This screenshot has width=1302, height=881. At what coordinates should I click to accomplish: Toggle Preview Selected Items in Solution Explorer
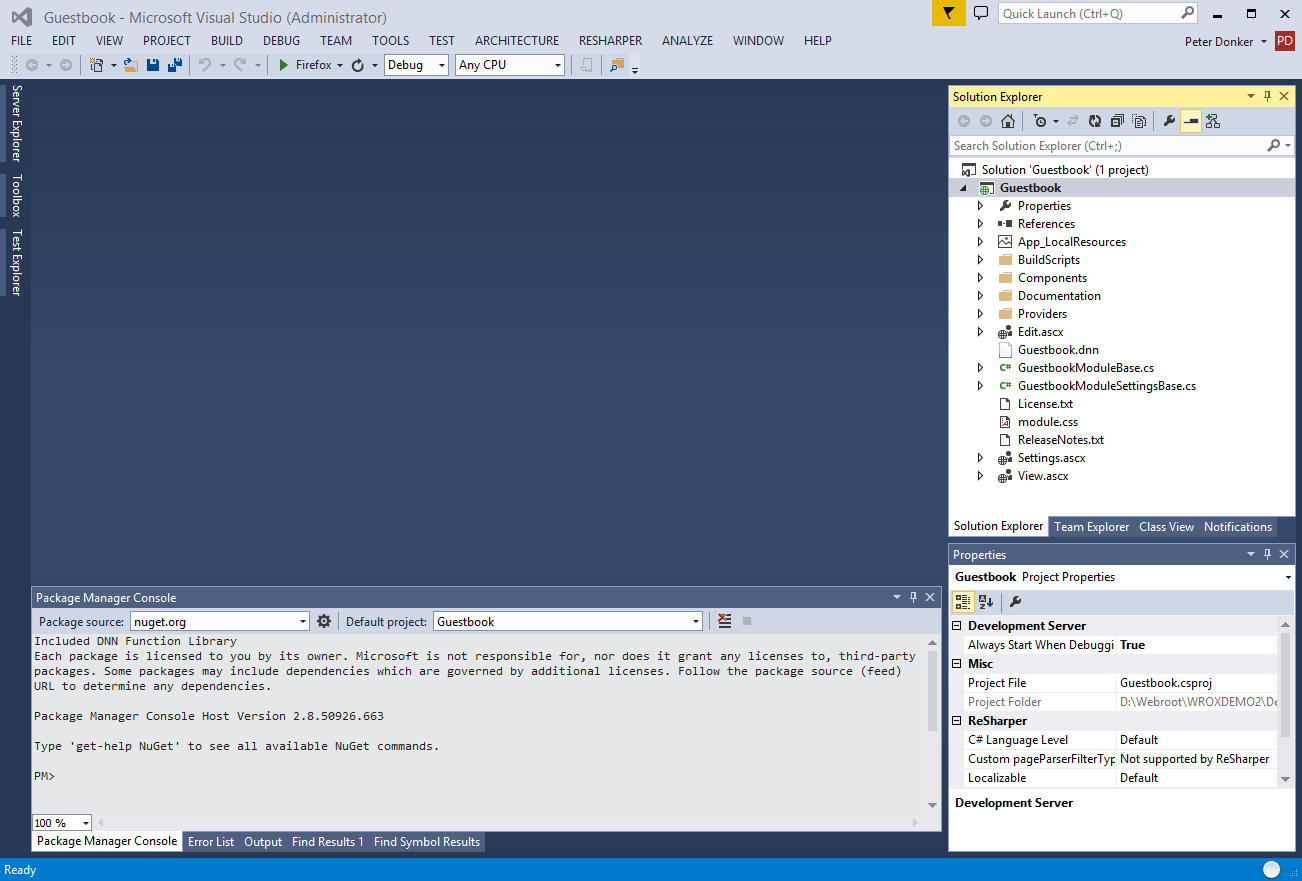[x=1191, y=121]
